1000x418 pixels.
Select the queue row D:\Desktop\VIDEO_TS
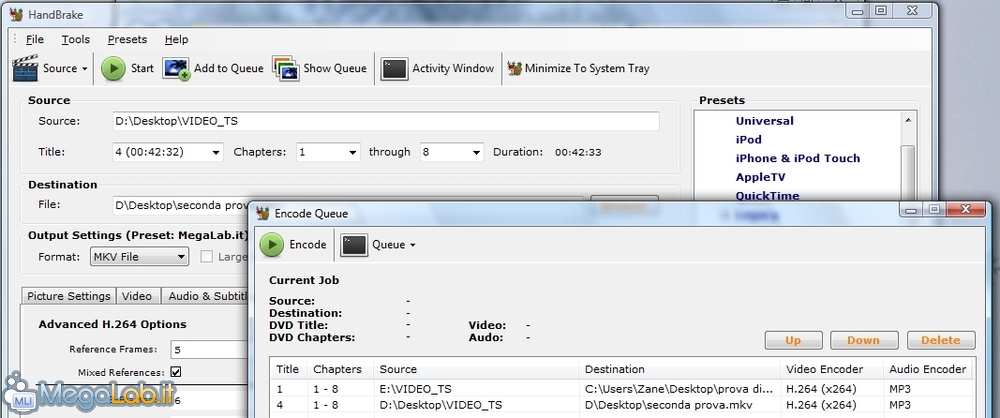tap(622, 405)
